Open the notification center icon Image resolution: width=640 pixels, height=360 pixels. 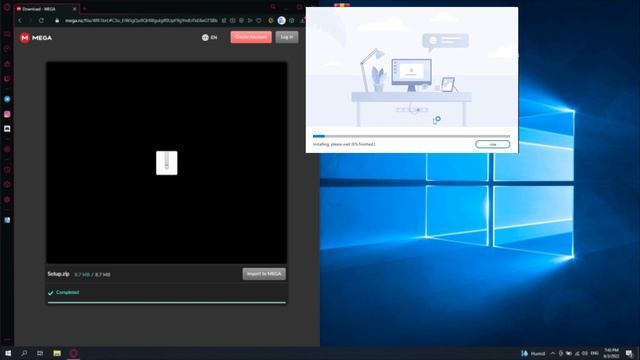click(x=629, y=353)
